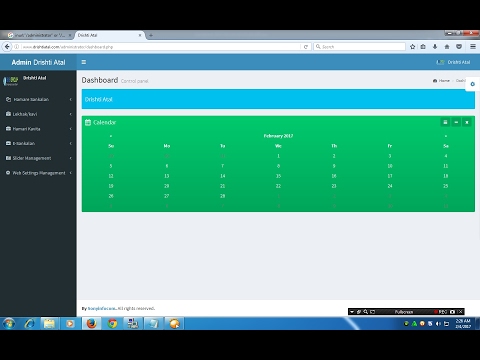Open Firefox hamburger menu
Image resolution: width=480 pixels, height=360 pixels.
pos(473,47)
